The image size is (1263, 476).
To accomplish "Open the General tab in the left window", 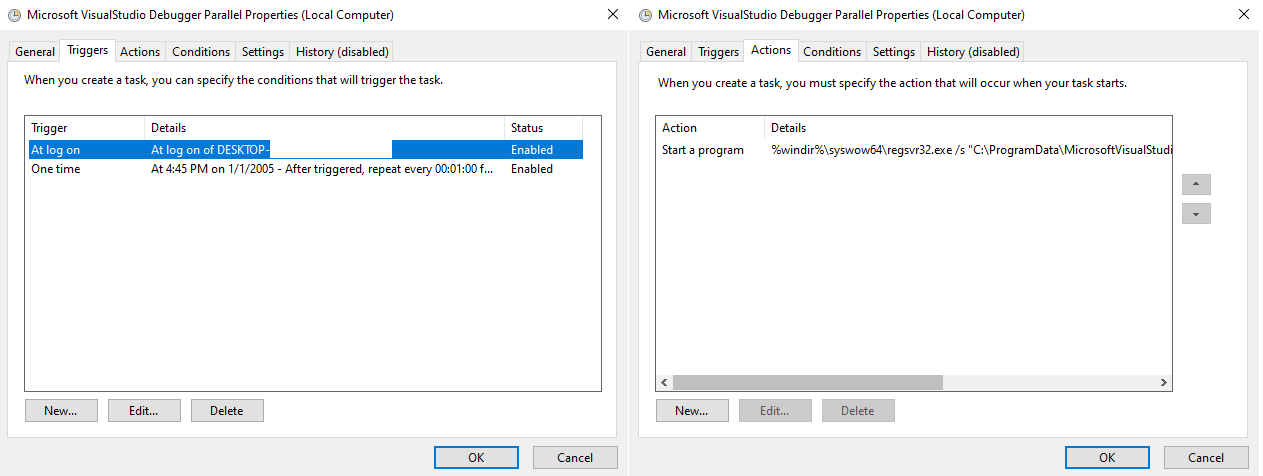I will click(x=35, y=52).
